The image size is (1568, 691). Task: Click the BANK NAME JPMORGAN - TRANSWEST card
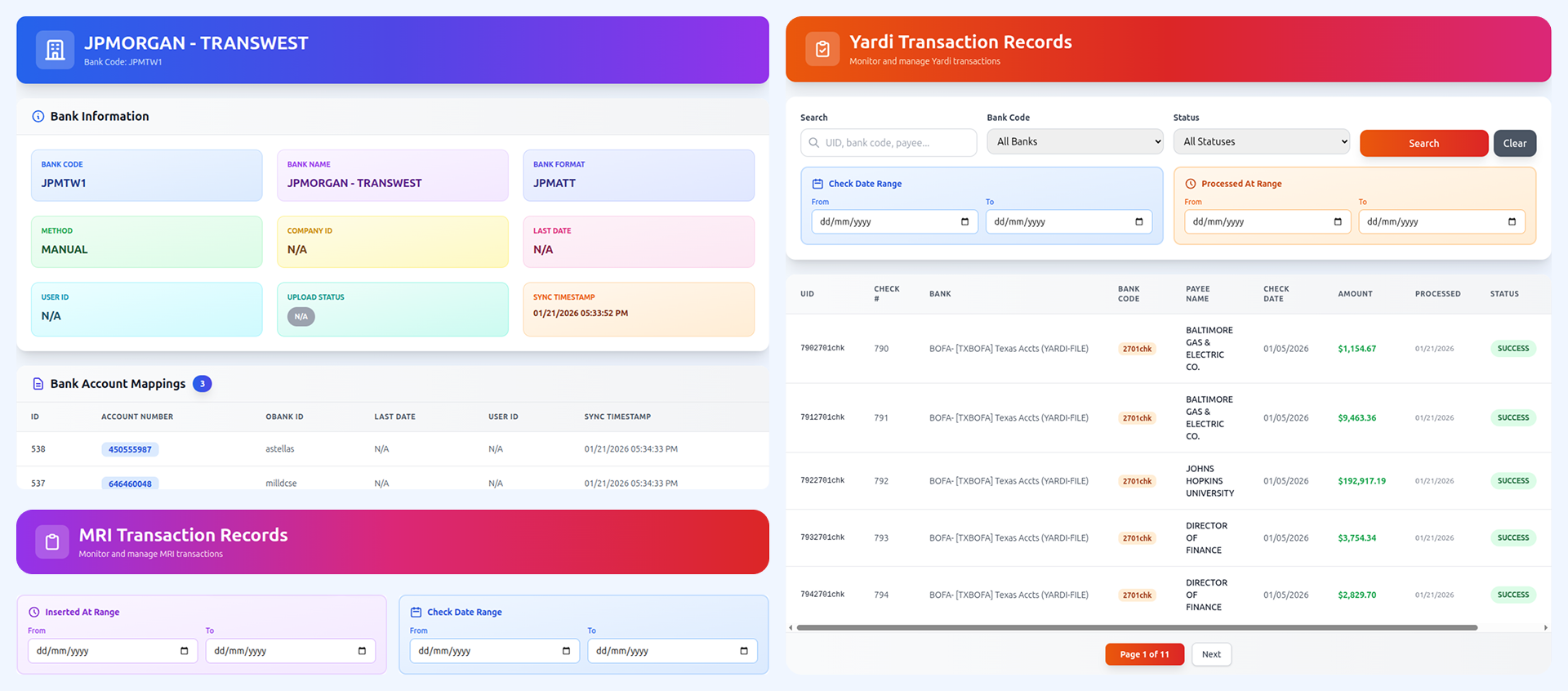pyautogui.click(x=393, y=176)
